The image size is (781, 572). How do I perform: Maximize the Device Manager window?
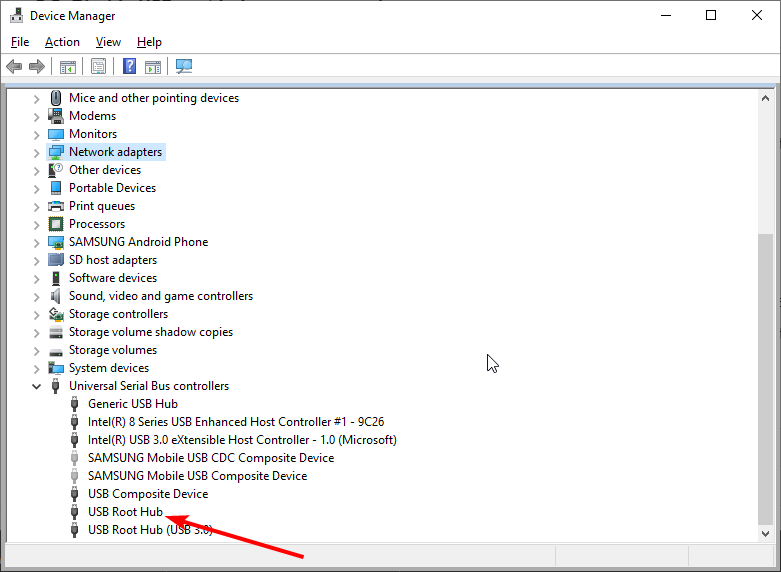click(711, 15)
